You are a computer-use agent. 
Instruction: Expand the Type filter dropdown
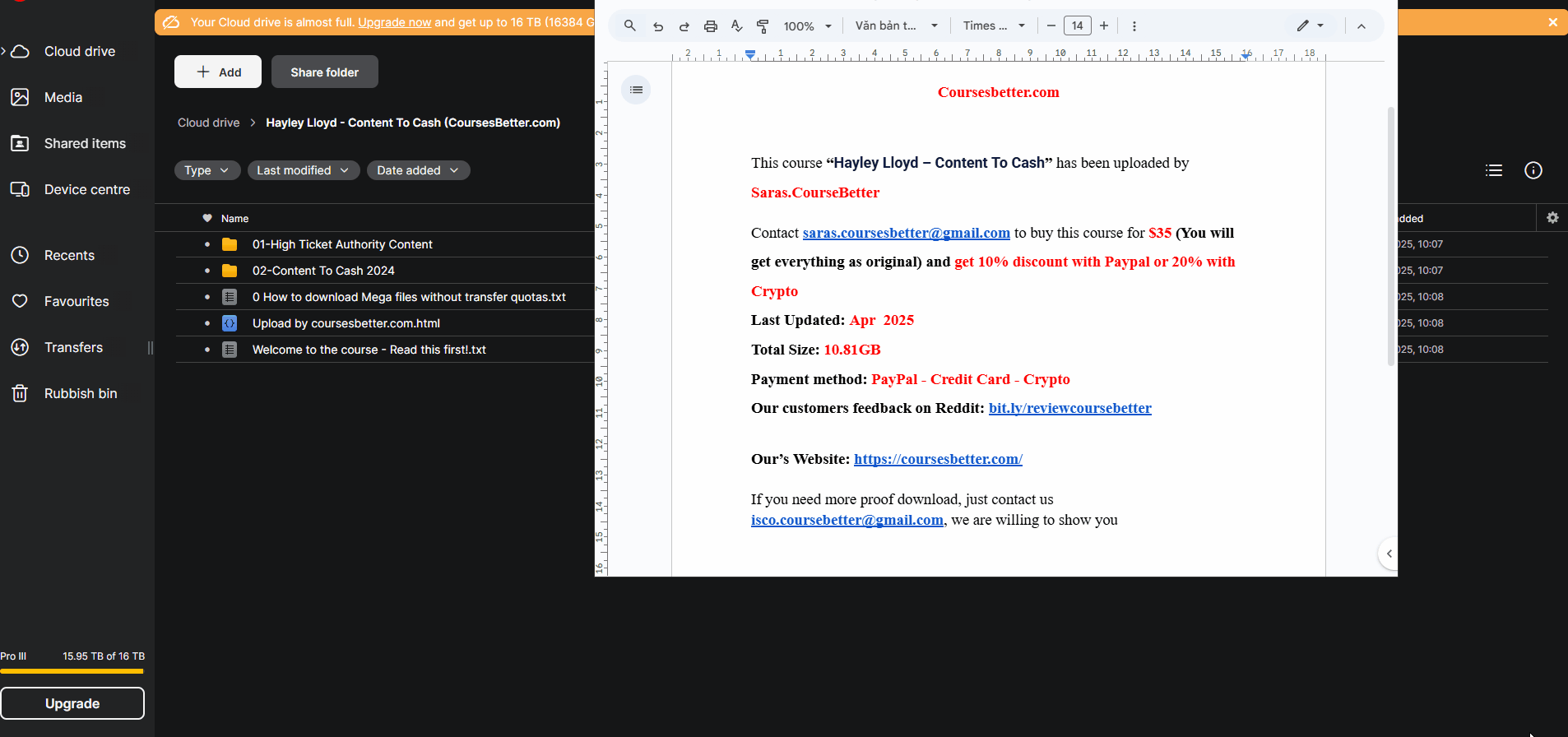(x=206, y=170)
